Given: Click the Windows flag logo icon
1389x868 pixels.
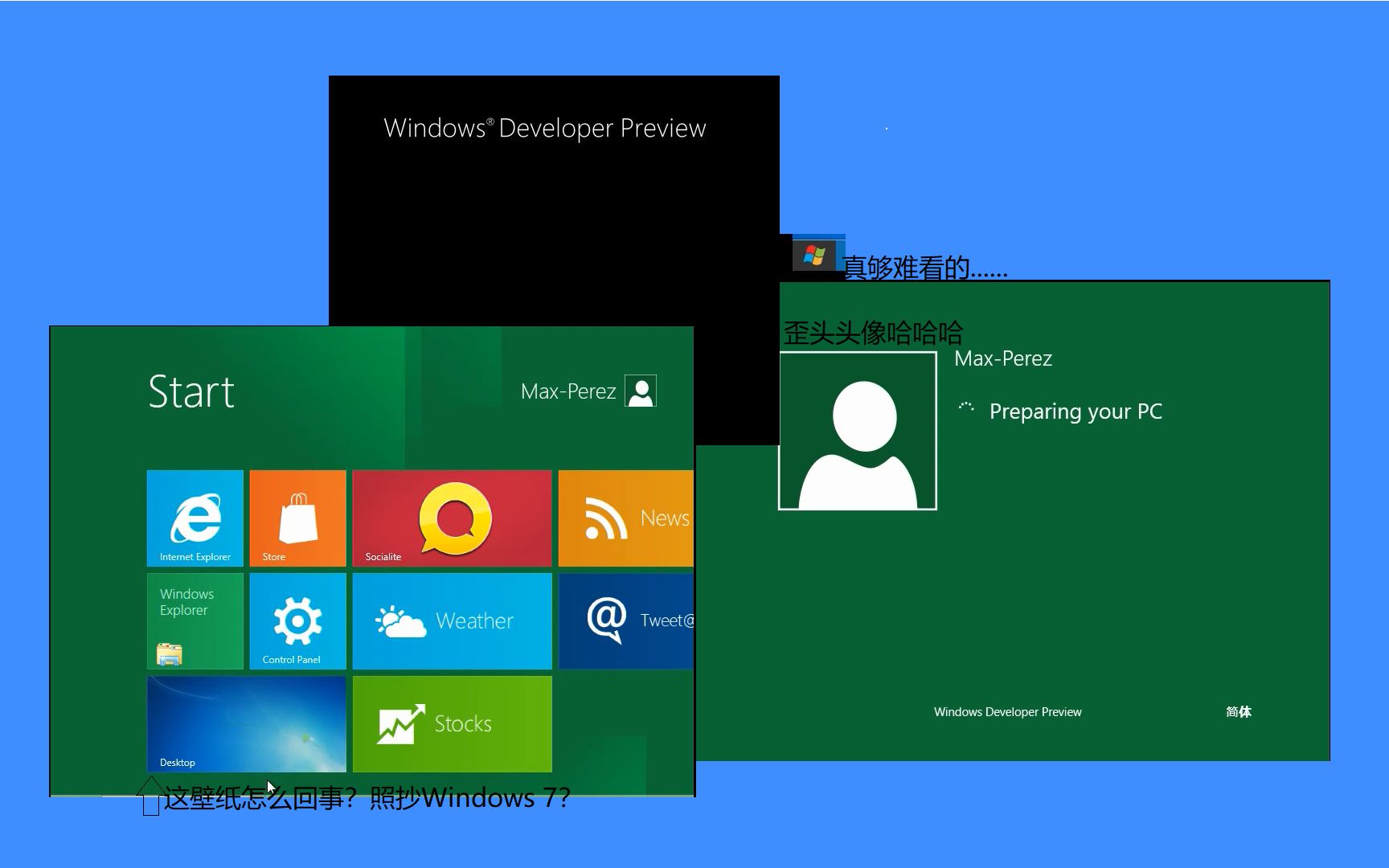Looking at the screenshot, I should click(x=814, y=256).
